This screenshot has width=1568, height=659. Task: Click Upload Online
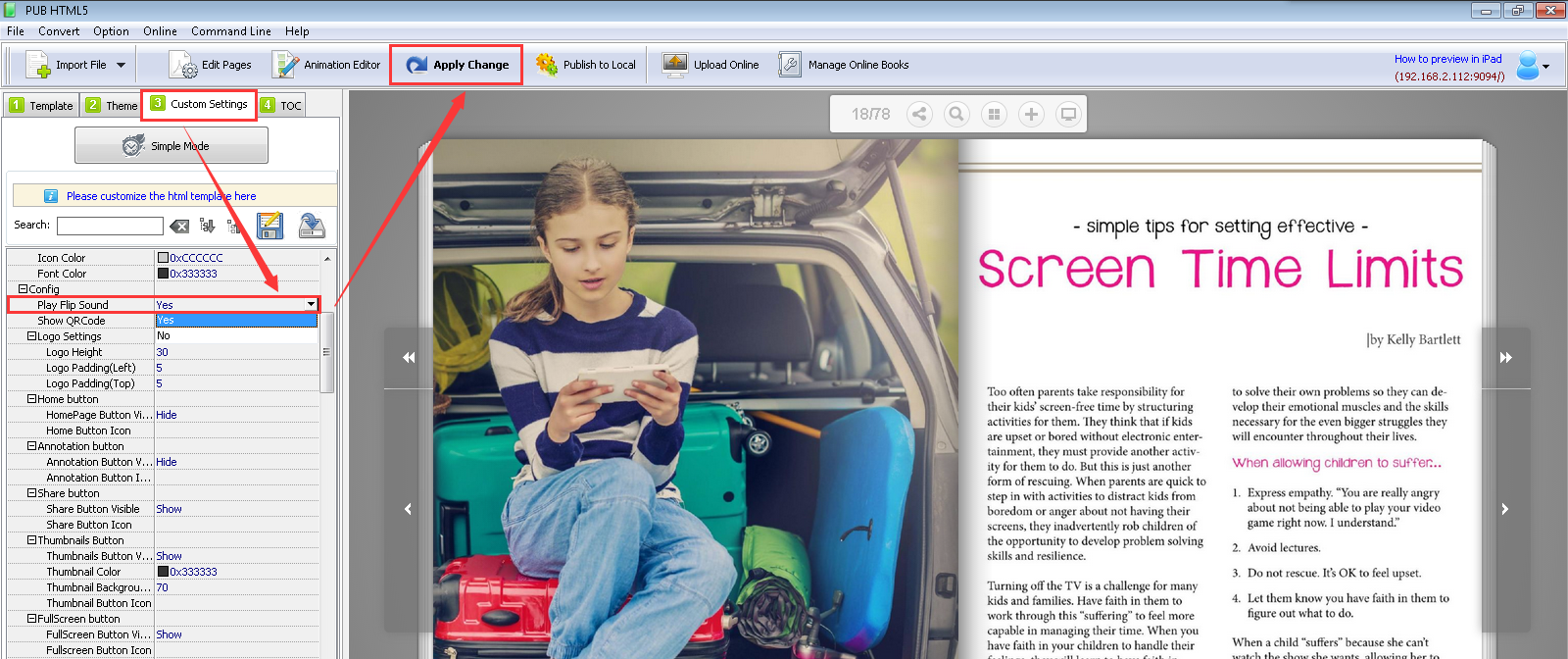tap(710, 65)
